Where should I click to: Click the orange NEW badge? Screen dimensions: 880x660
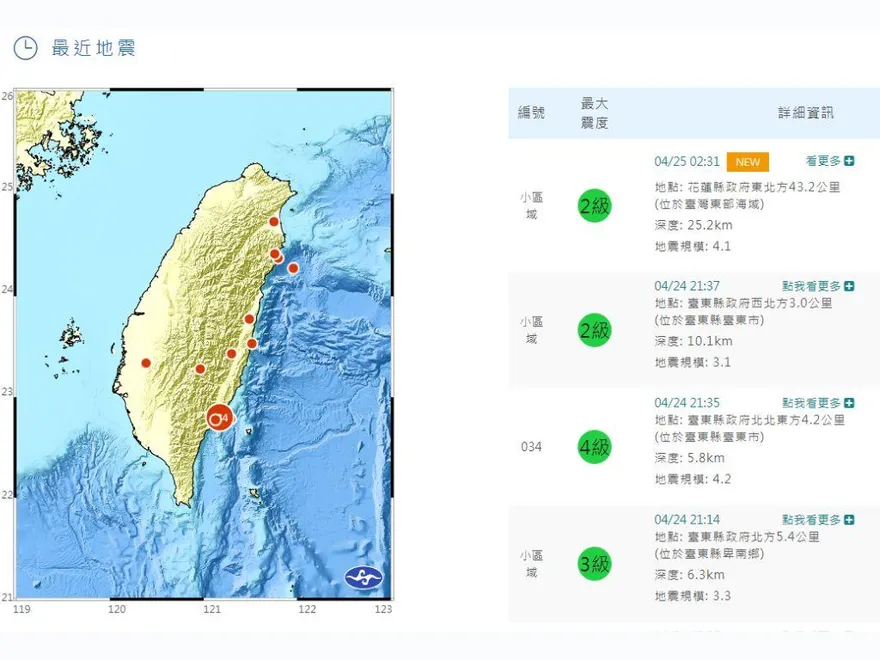(x=747, y=162)
